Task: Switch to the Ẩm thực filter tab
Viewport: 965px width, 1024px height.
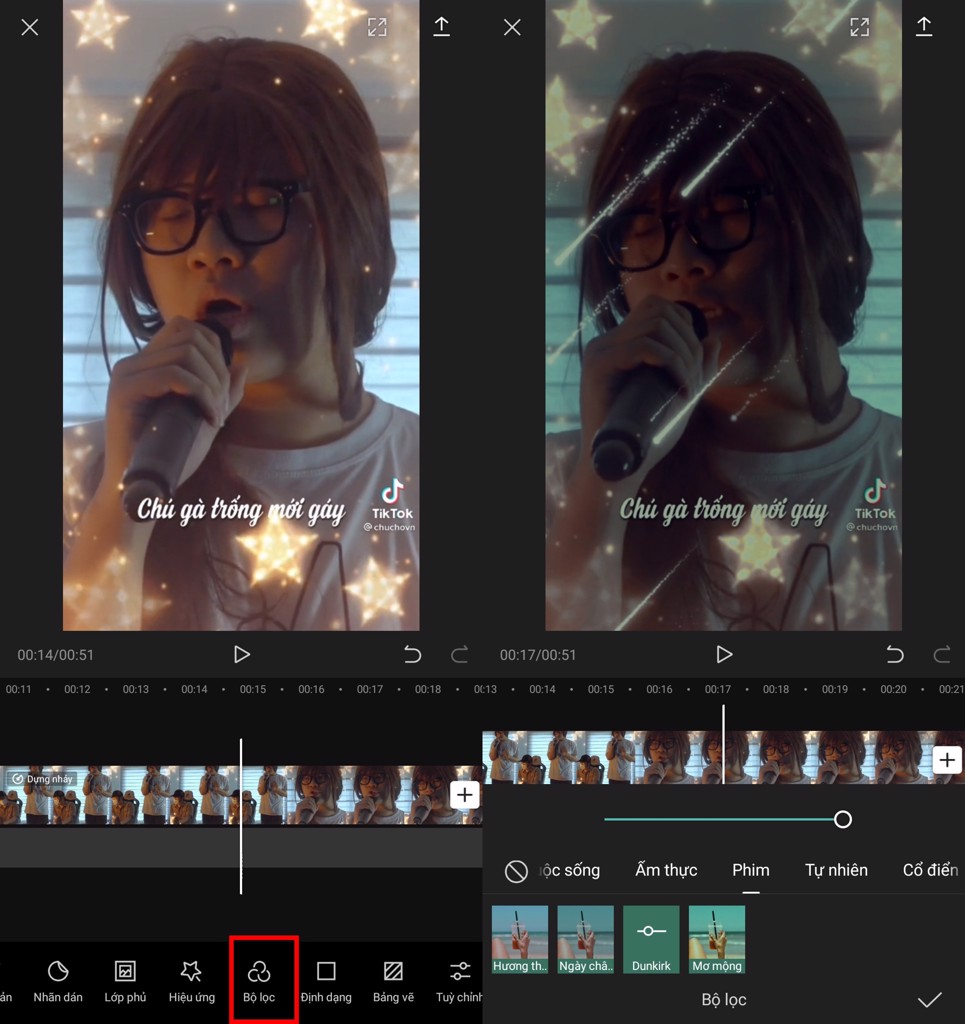Action: click(666, 870)
